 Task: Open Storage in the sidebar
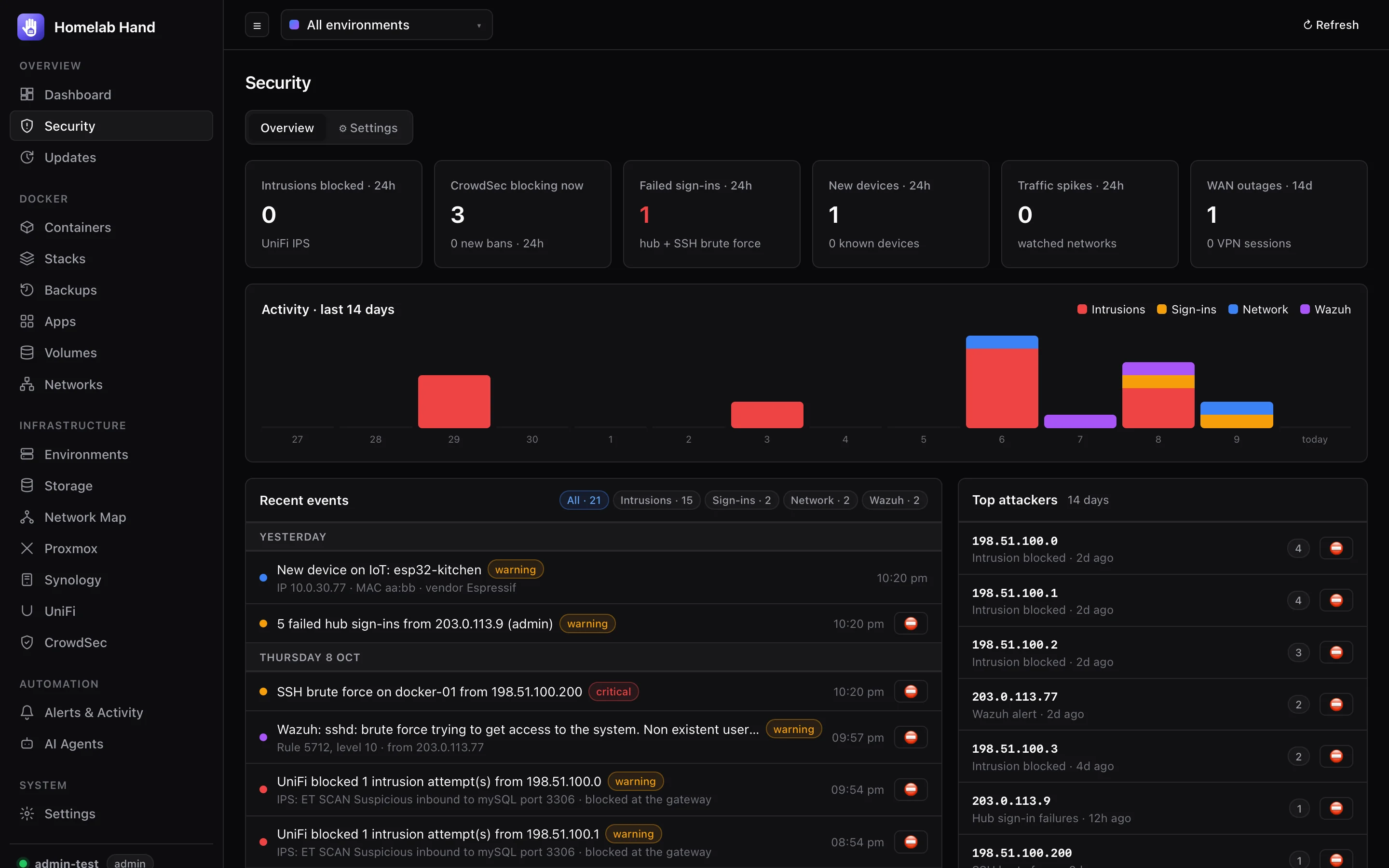point(111,485)
